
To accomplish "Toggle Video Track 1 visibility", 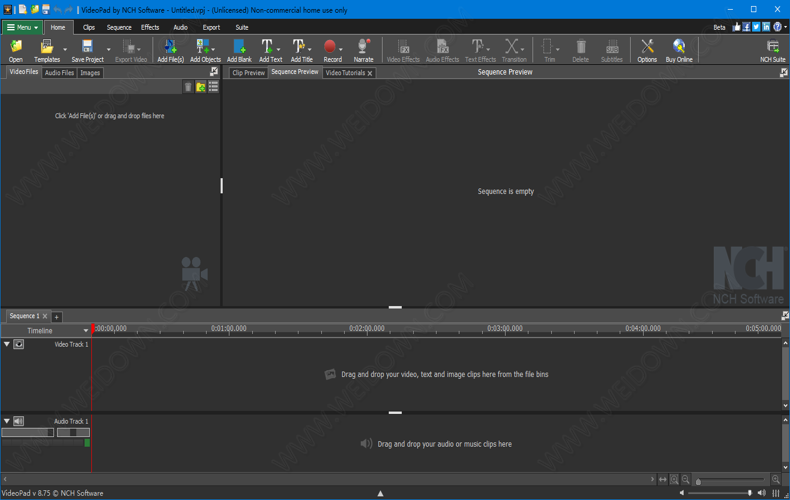I will 19,344.
